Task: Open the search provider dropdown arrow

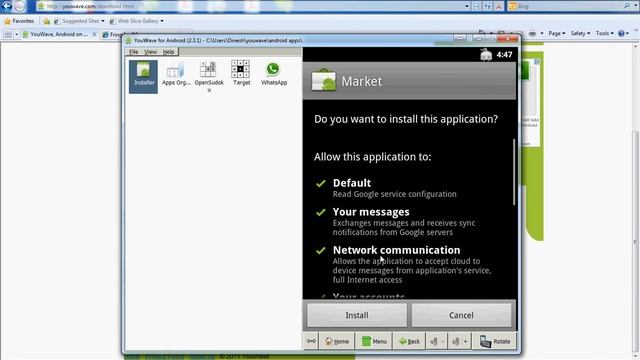Action: tap(635, 6)
